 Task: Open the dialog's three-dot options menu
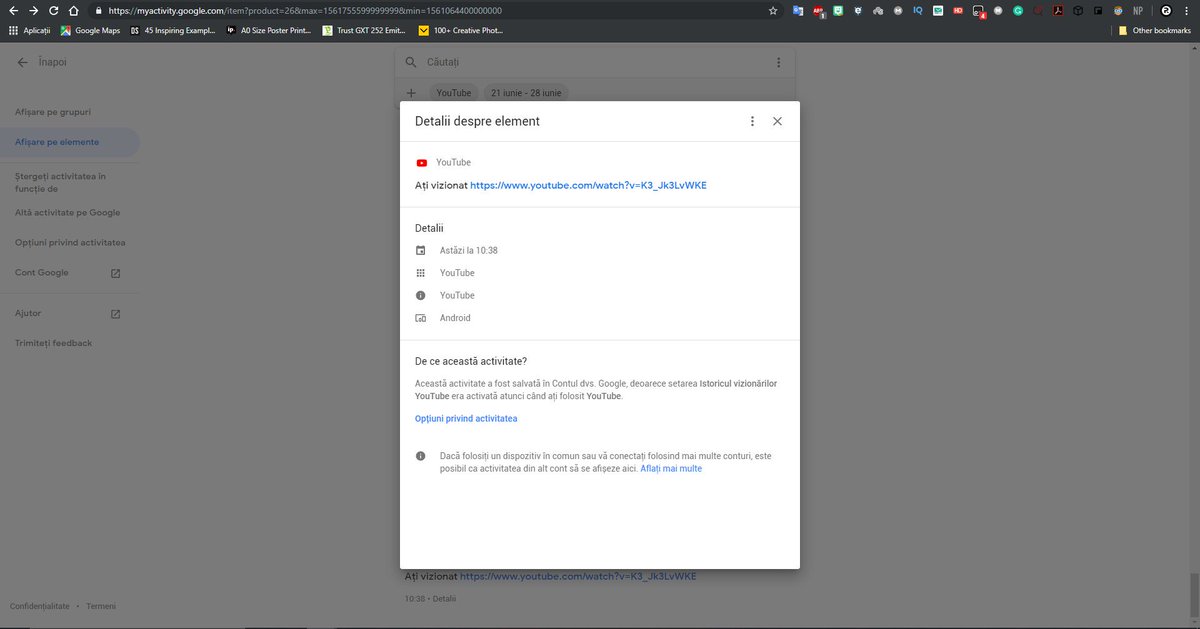pyautogui.click(x=752, y=121)
